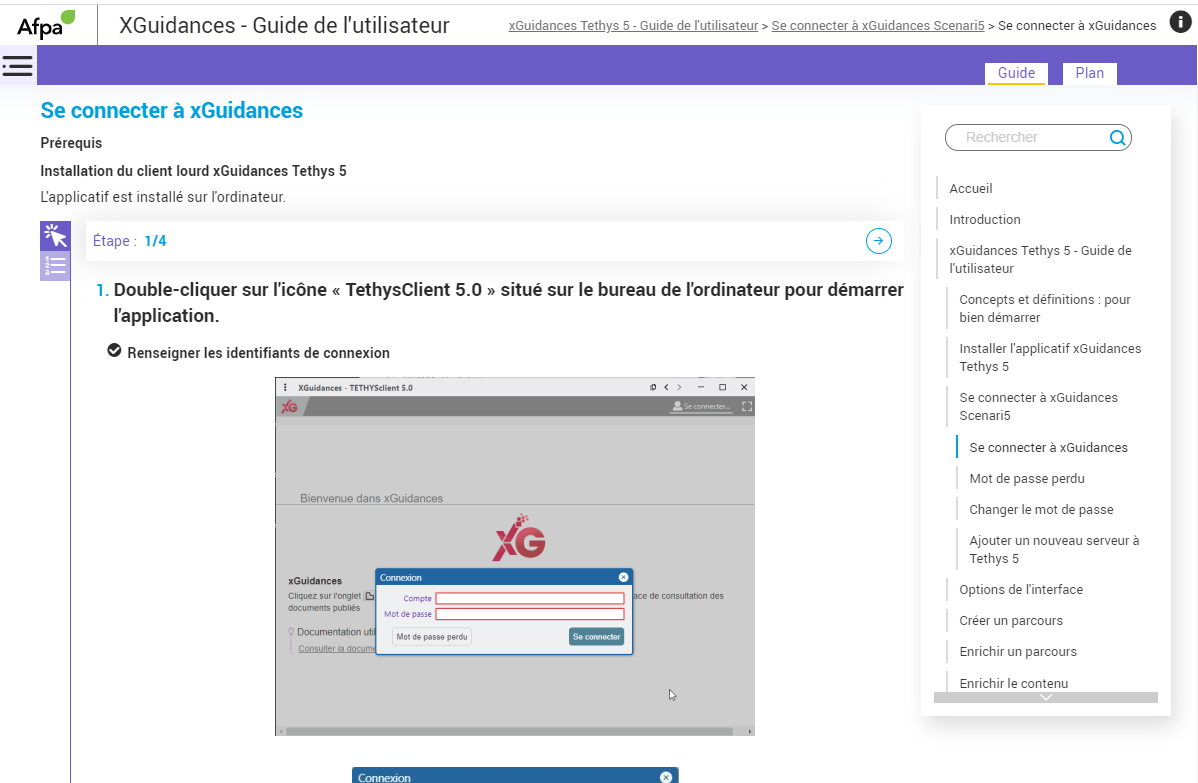
Task: Click the Prérequis subheading
Action: (71, 144)
